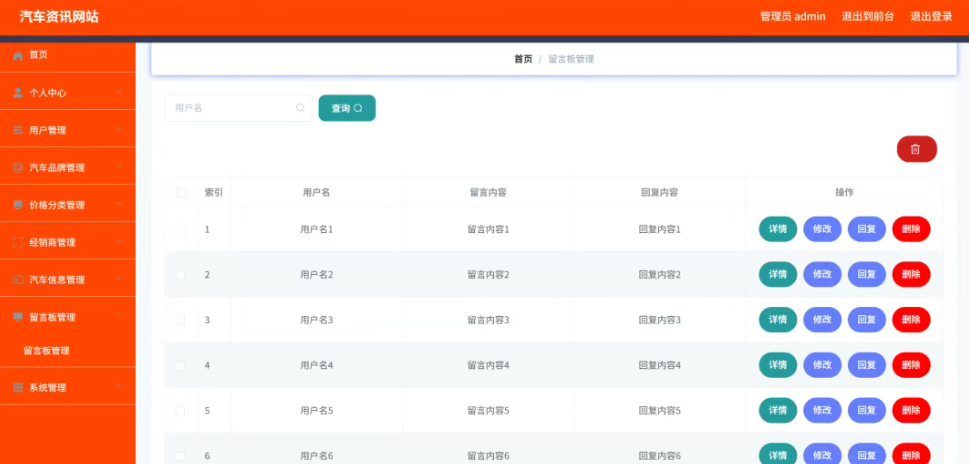The image size is (969, 464).
Task: Click the cell 留言内容3
Action: pyautogui.click(x=488, y=320)
